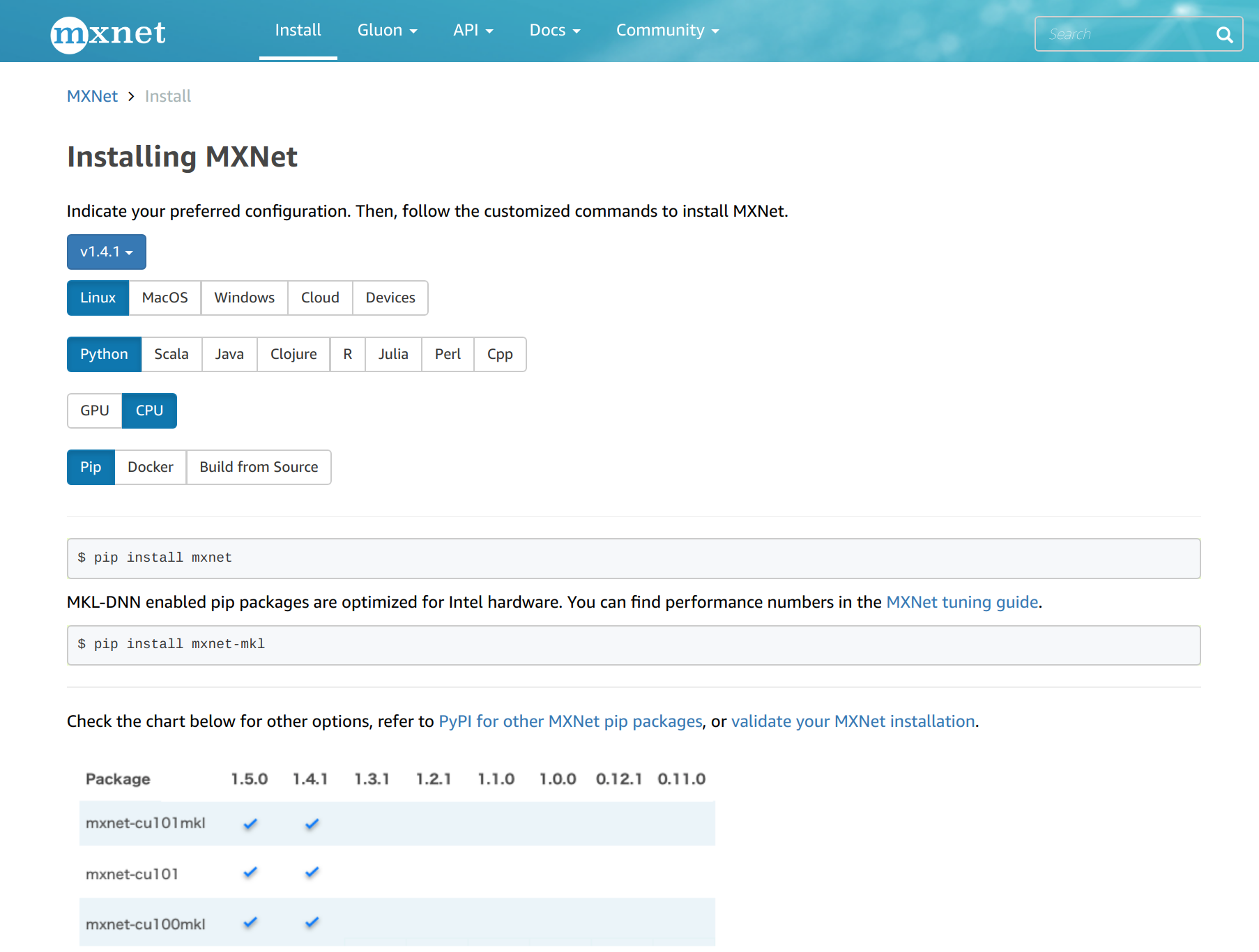Choose R language binding
This screenshot has height=952, width=1259.
click(347, 354)
